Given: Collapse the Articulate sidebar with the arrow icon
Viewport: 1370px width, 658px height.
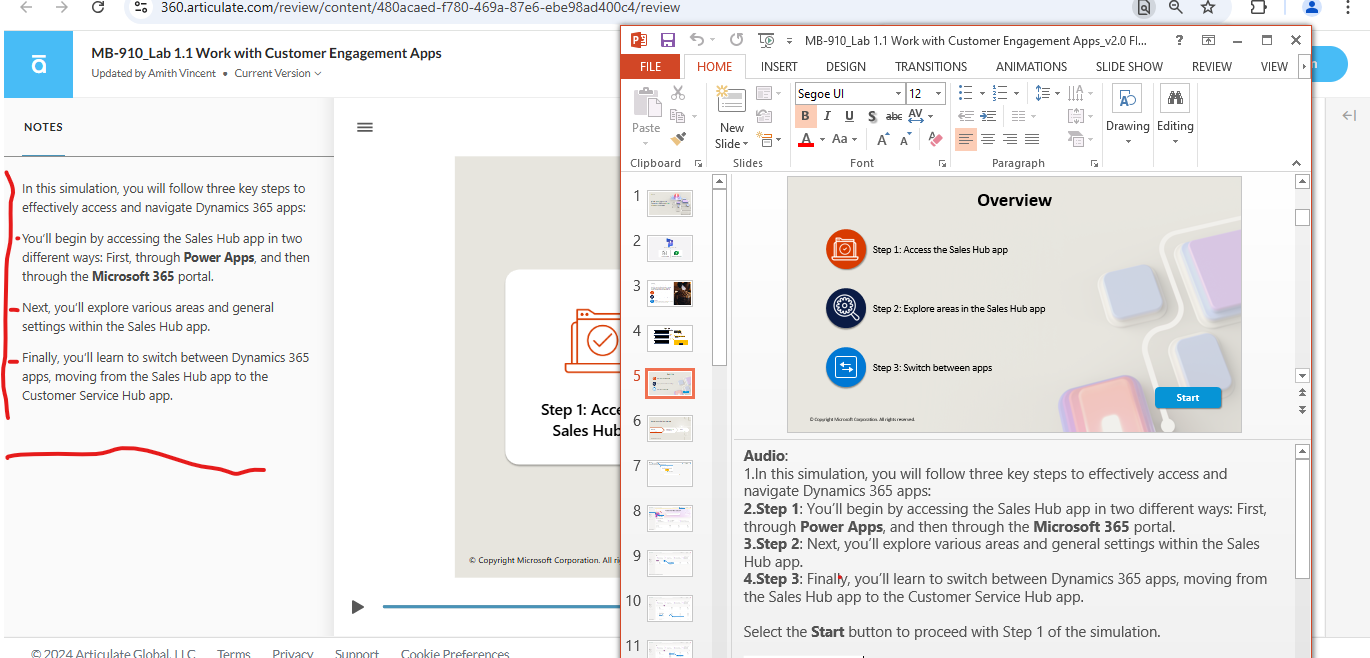Looking at the screenshot, I should click(x=1349, y=116).
